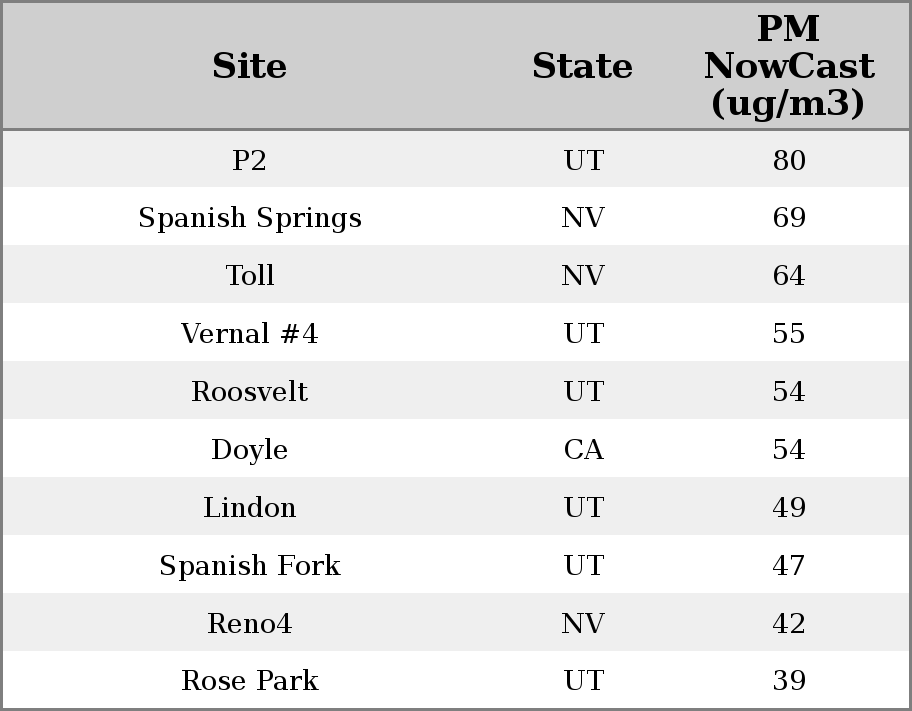Click the value 49 for Lindon
Viewport: 912px width, 711px height.
(x=789, y=508)
